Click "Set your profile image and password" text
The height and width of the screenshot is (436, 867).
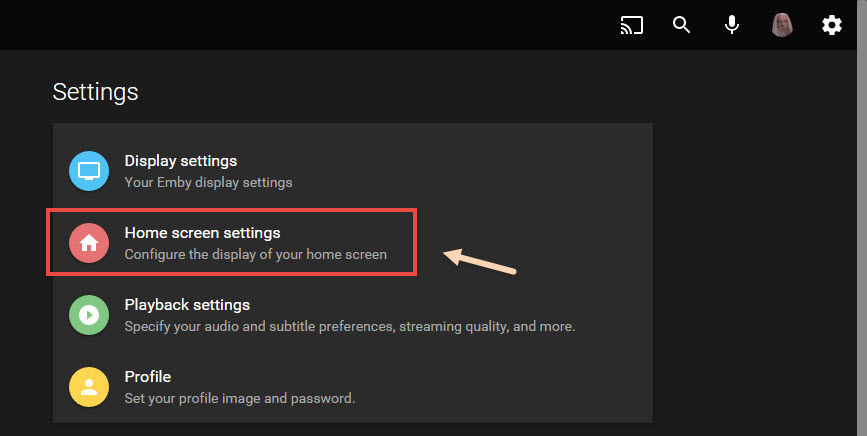239,399
